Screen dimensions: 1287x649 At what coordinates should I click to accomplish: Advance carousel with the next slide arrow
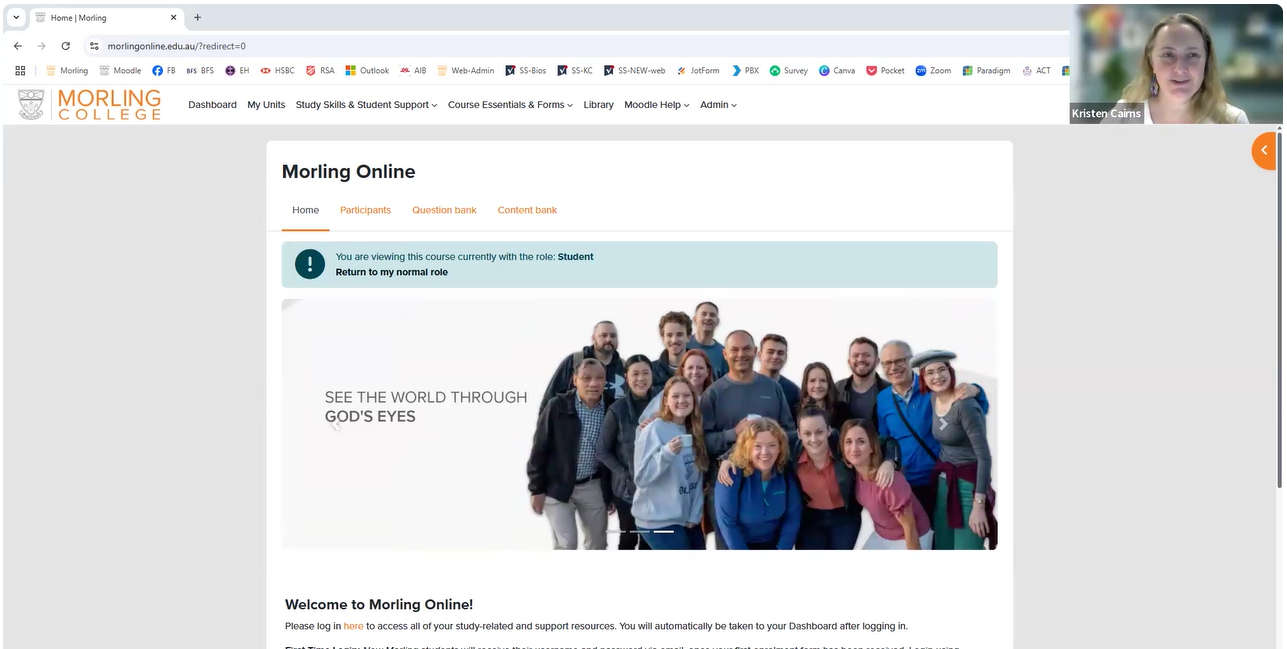point(942,424)
